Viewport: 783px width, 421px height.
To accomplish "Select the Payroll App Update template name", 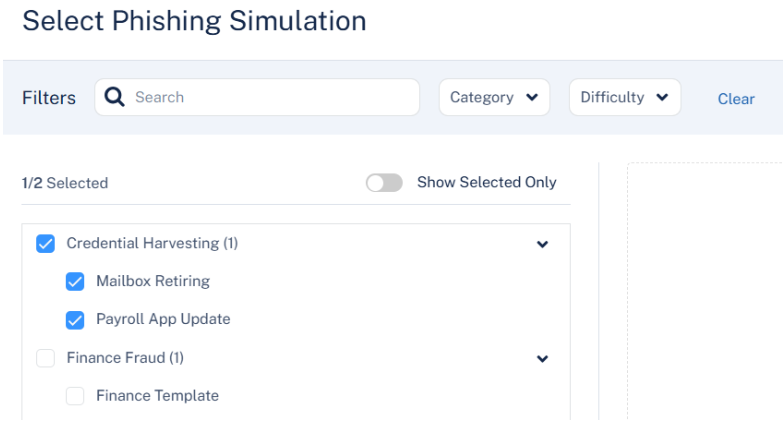I will click(163, 319).
